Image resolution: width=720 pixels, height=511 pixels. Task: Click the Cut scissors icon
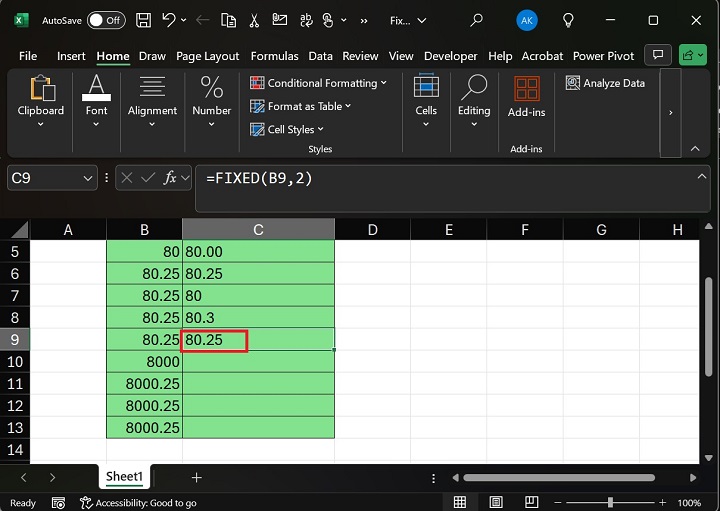coord(254,20)
